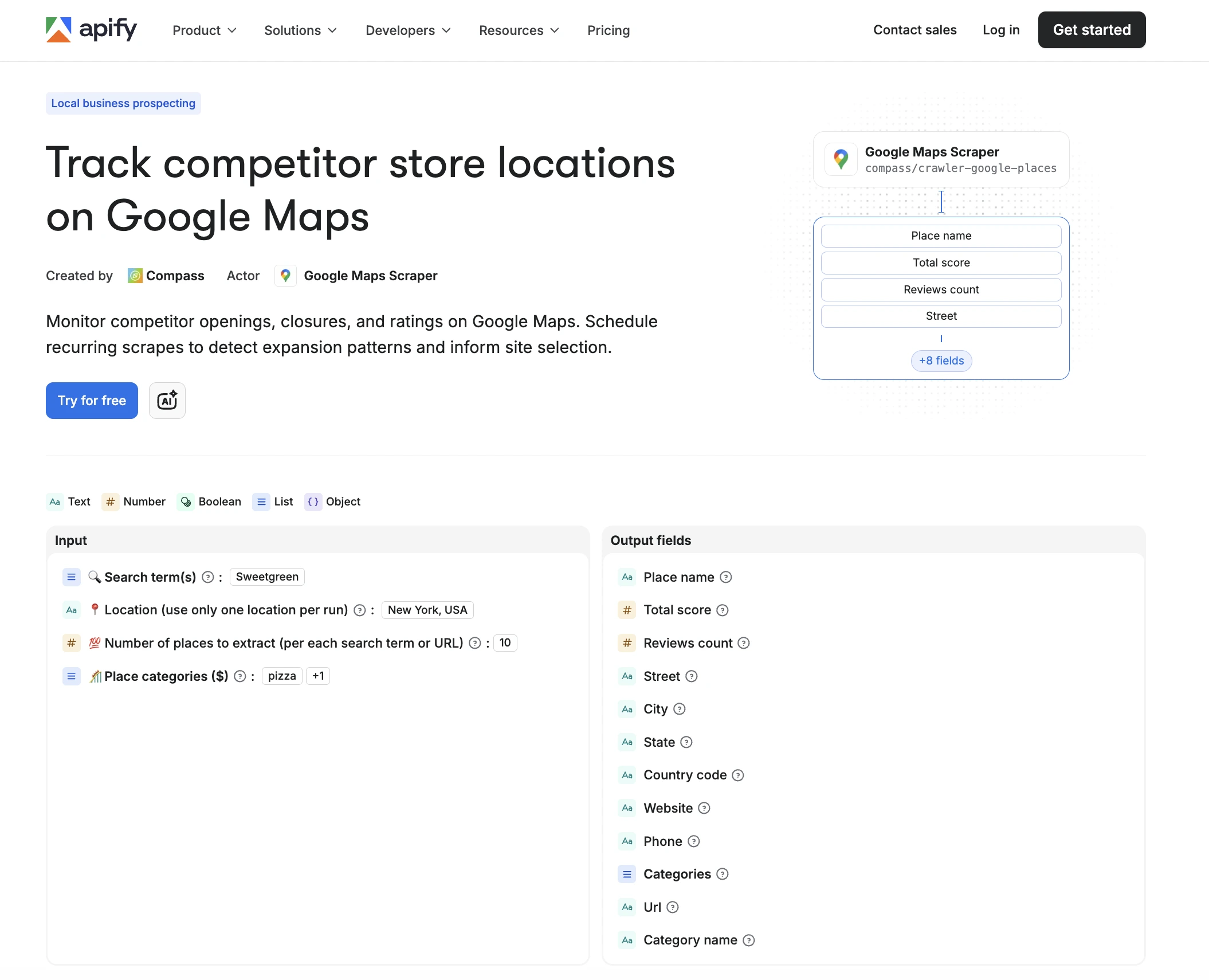Click help icon beside Categories output field
The width and height of the screenshot is (1209, 980).
point(723,874)
